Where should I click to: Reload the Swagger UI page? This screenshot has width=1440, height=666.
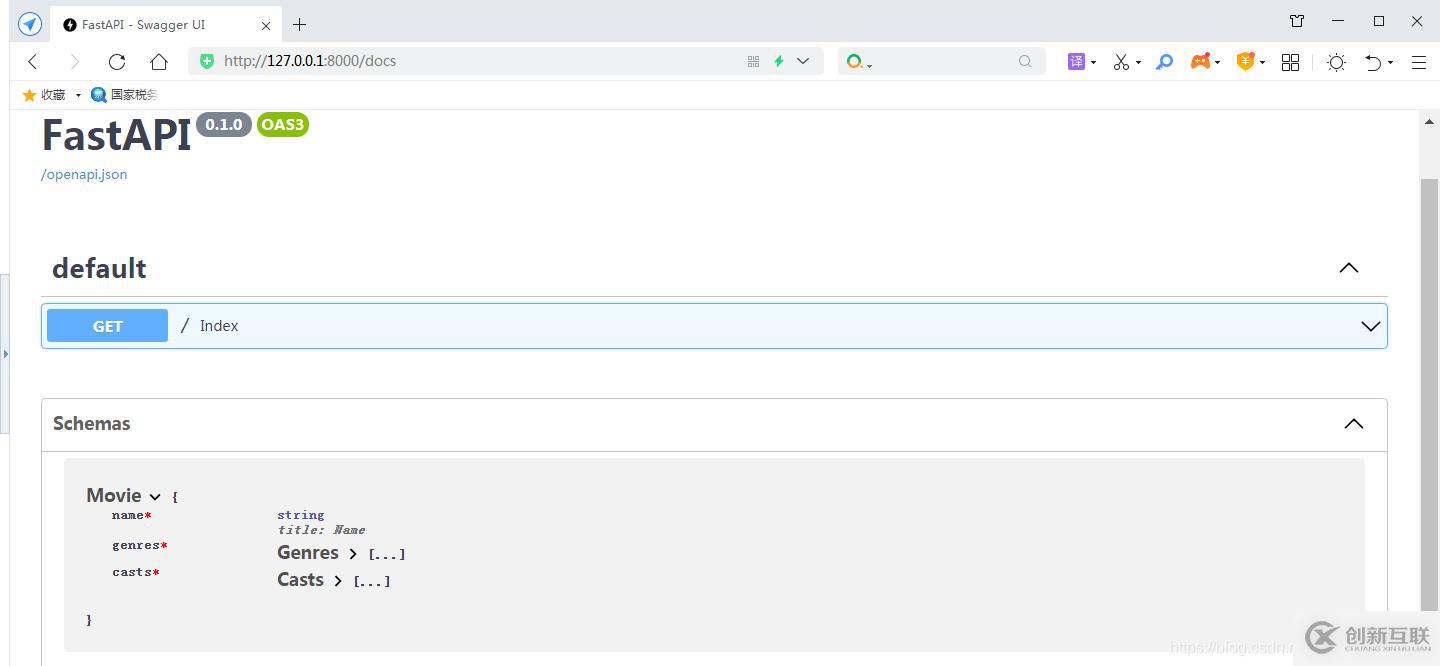coord(117,61)
